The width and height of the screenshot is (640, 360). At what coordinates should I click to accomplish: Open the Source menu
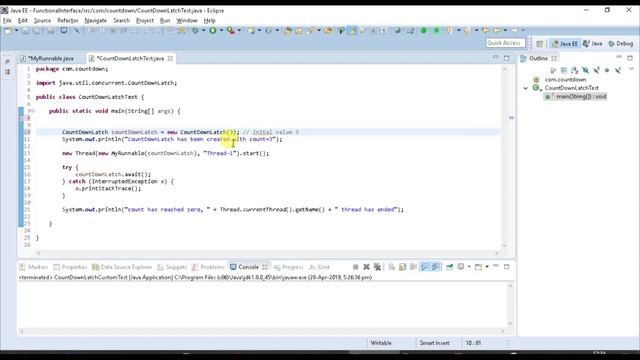[x=42, y=20]
